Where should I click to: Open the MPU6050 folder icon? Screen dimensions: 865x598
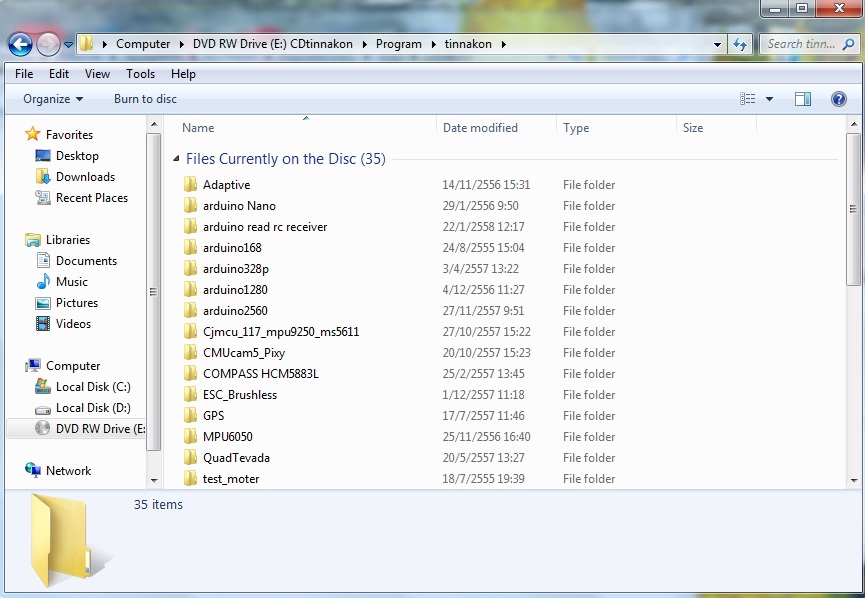click(191, 437)
